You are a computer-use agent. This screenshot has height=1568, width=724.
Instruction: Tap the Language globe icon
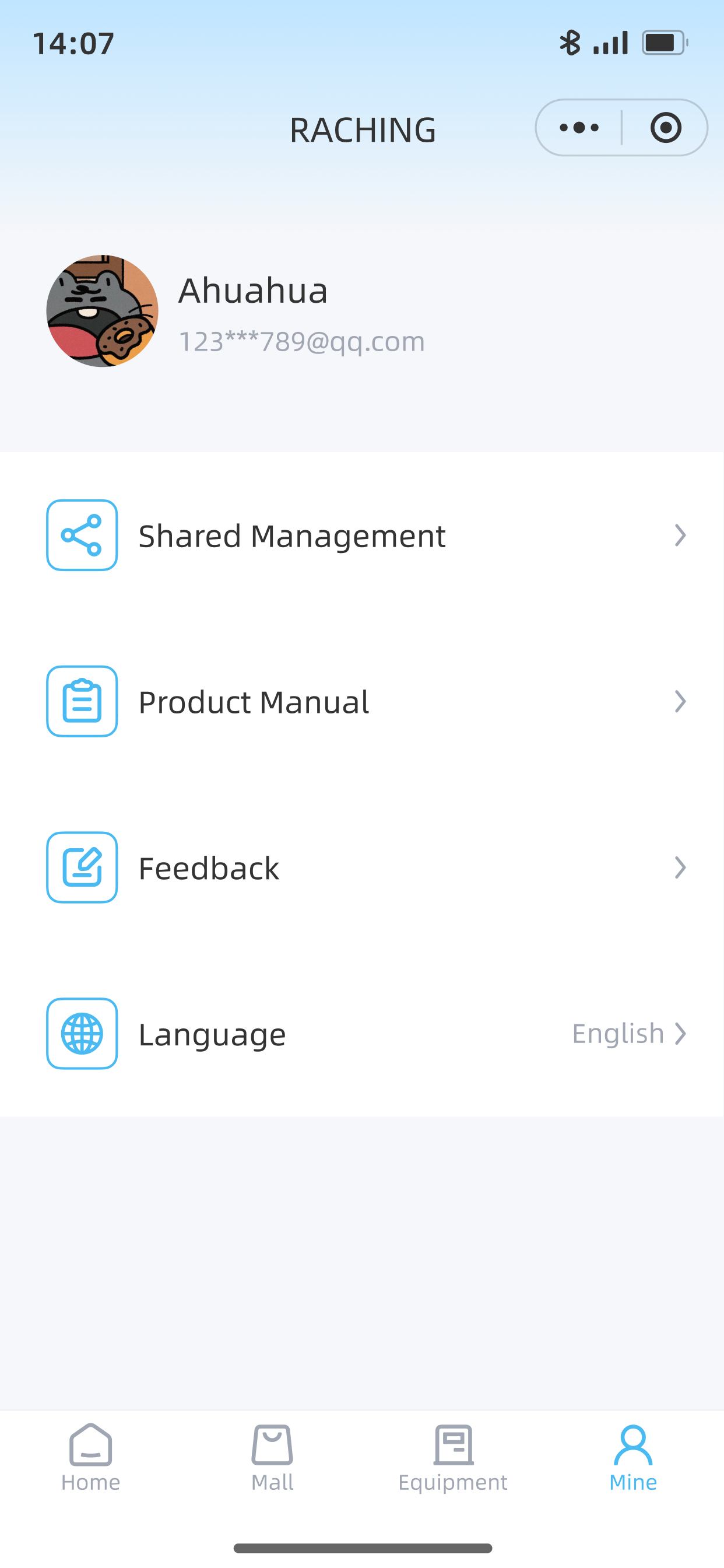(82, 1034)
